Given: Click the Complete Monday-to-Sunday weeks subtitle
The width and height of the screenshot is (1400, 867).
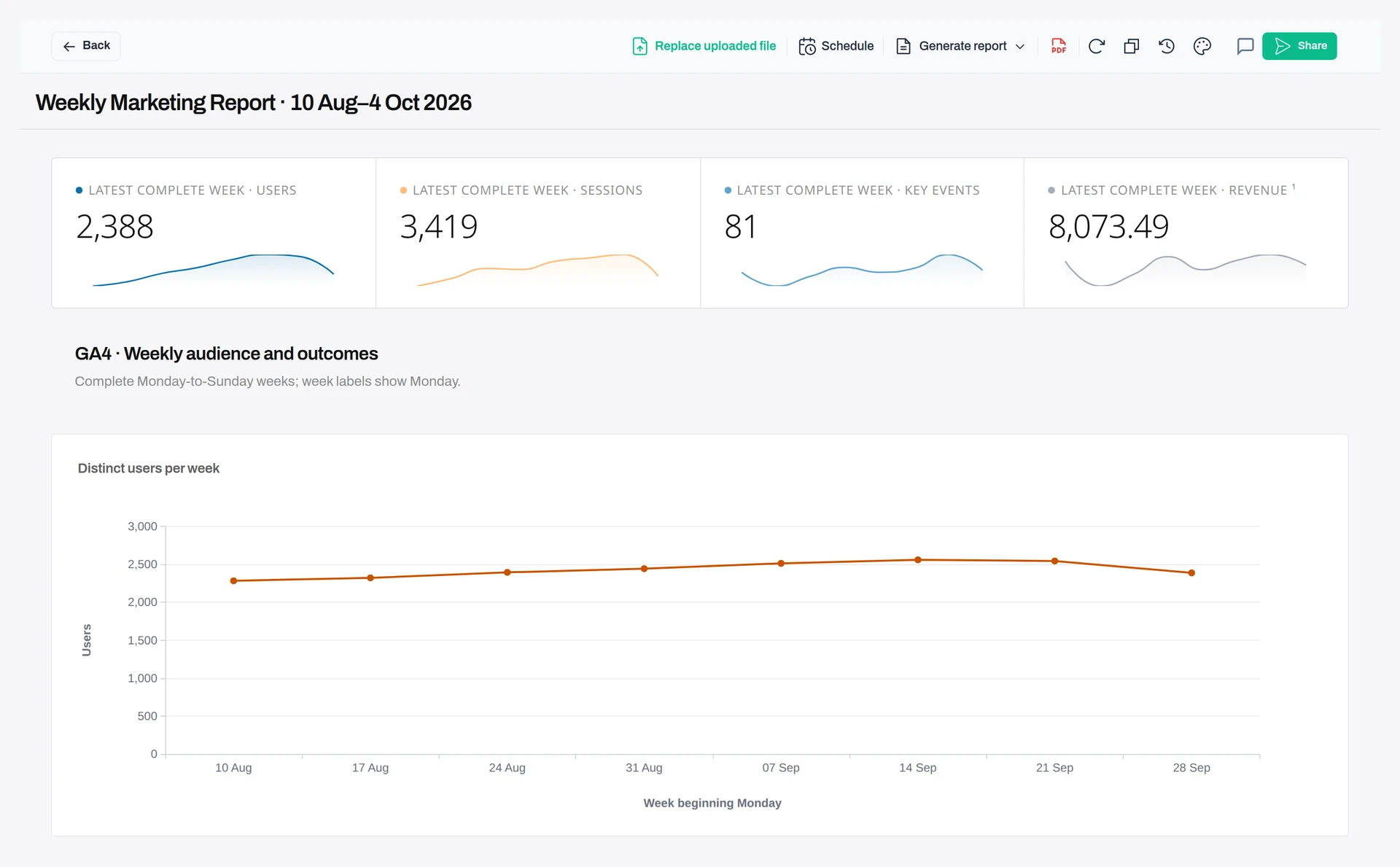Looking at the screenshot, I should 268,381.
